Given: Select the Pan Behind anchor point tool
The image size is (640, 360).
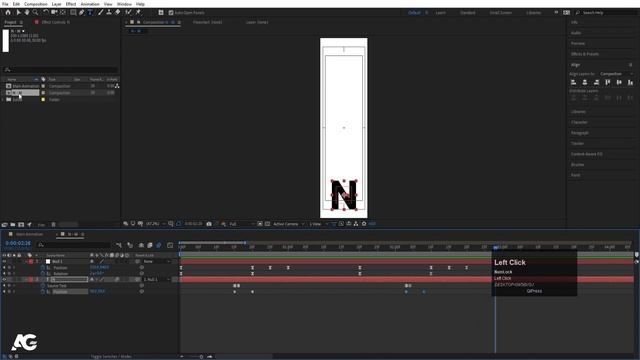Looking at the screenshot, I should 63,13.
